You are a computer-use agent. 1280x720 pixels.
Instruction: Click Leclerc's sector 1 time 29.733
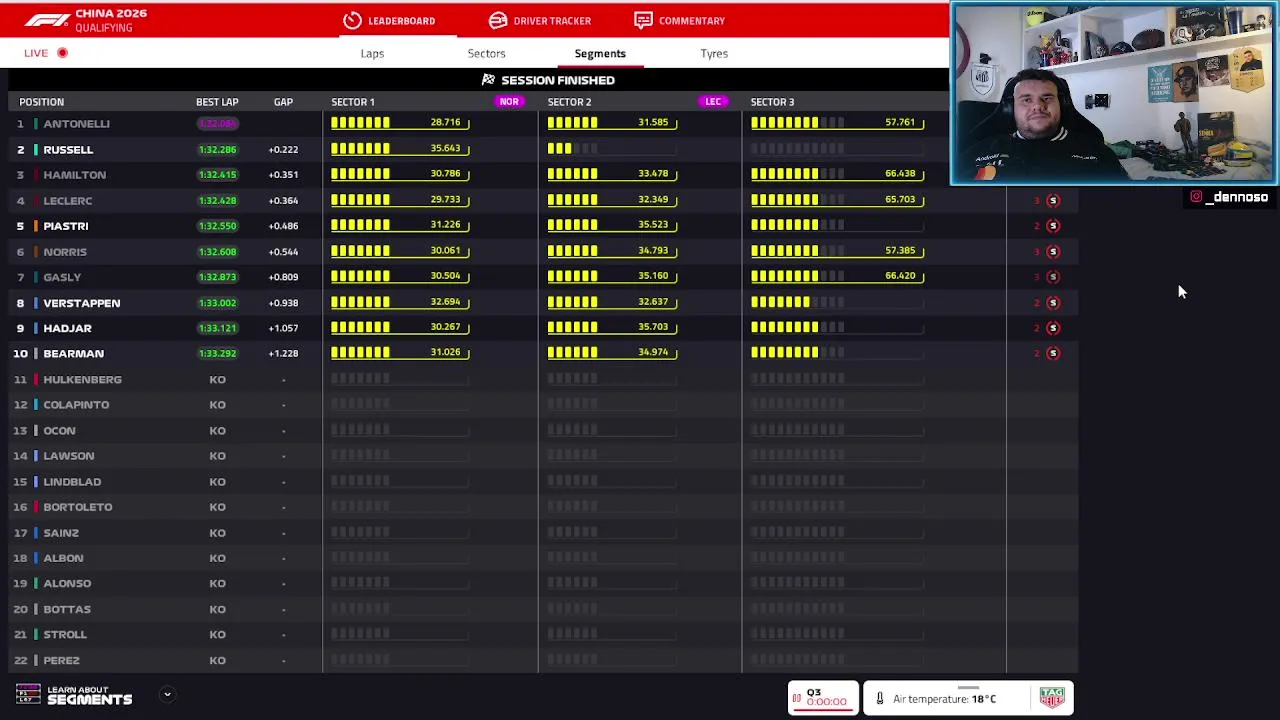pos(445,199)
